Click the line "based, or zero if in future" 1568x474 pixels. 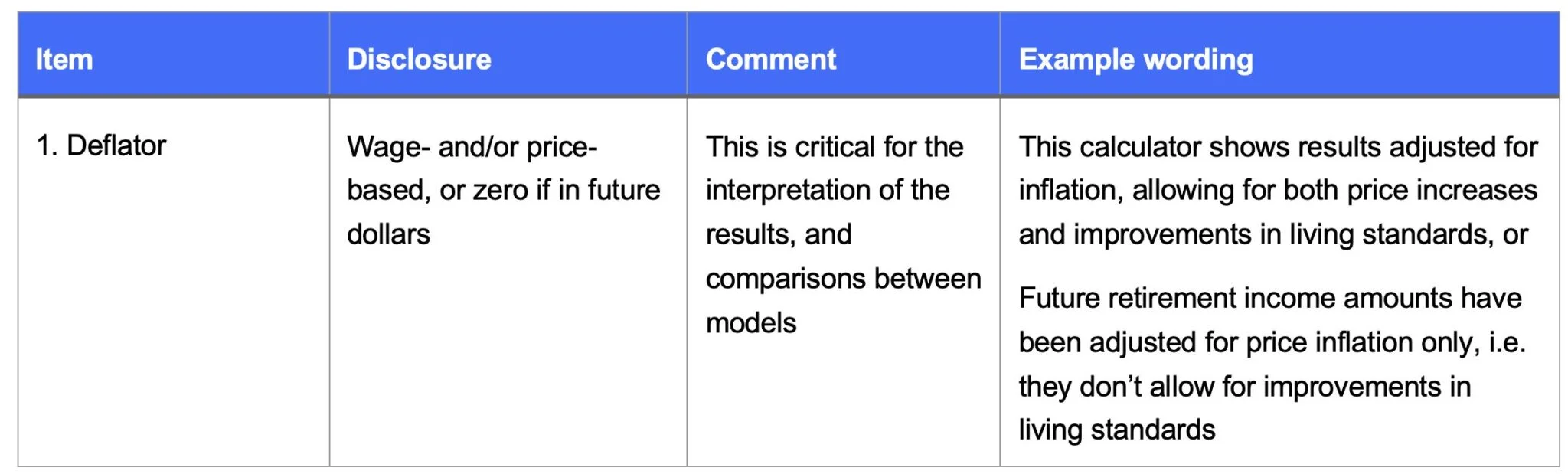click(x=503, y=190)
